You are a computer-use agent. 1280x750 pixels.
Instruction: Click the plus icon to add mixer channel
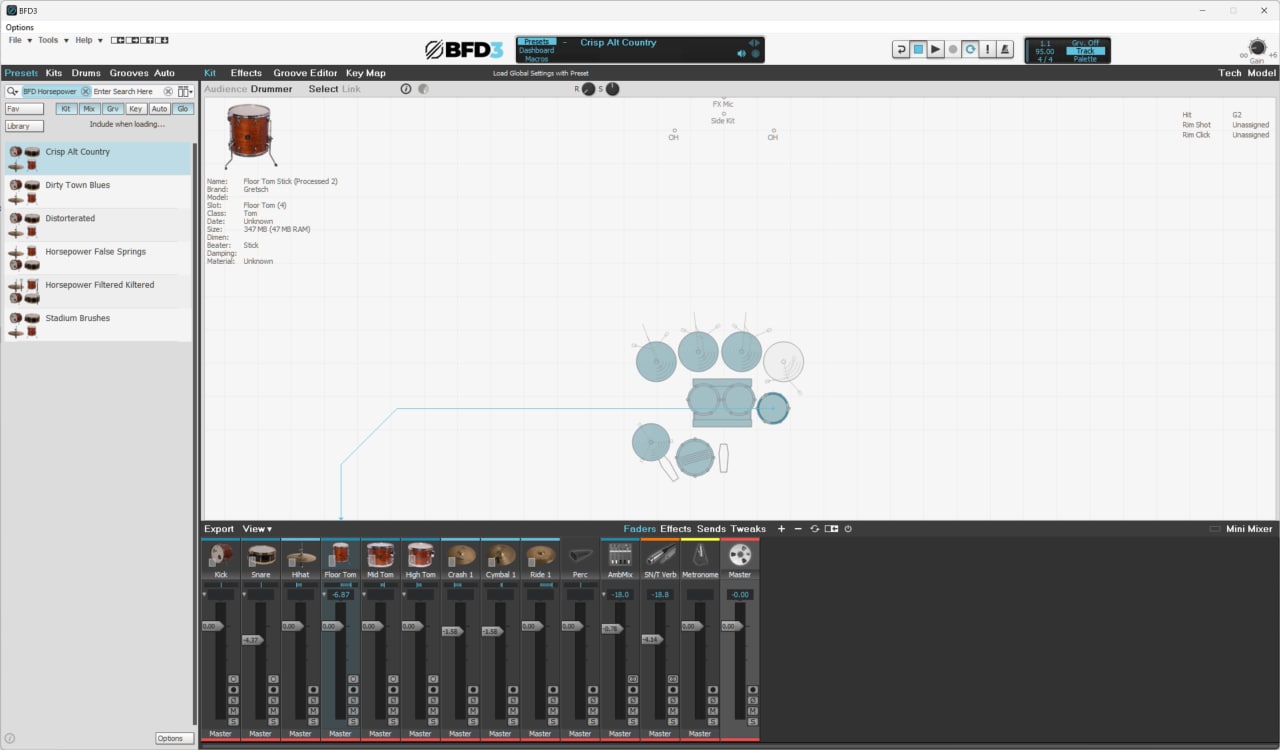pyautogui.click(x=781, y=529)
